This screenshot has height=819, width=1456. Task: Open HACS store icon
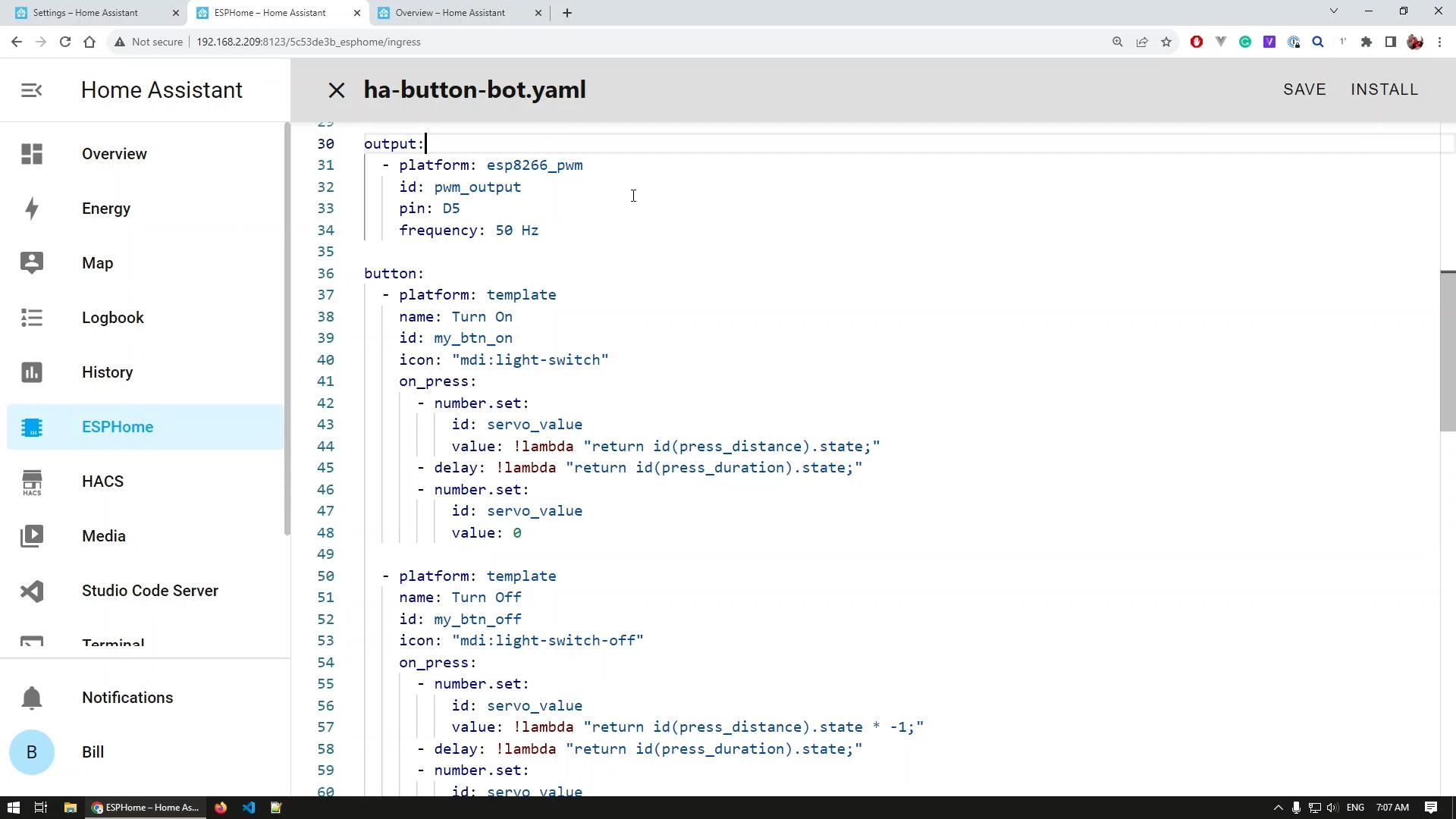click(32, 482)
